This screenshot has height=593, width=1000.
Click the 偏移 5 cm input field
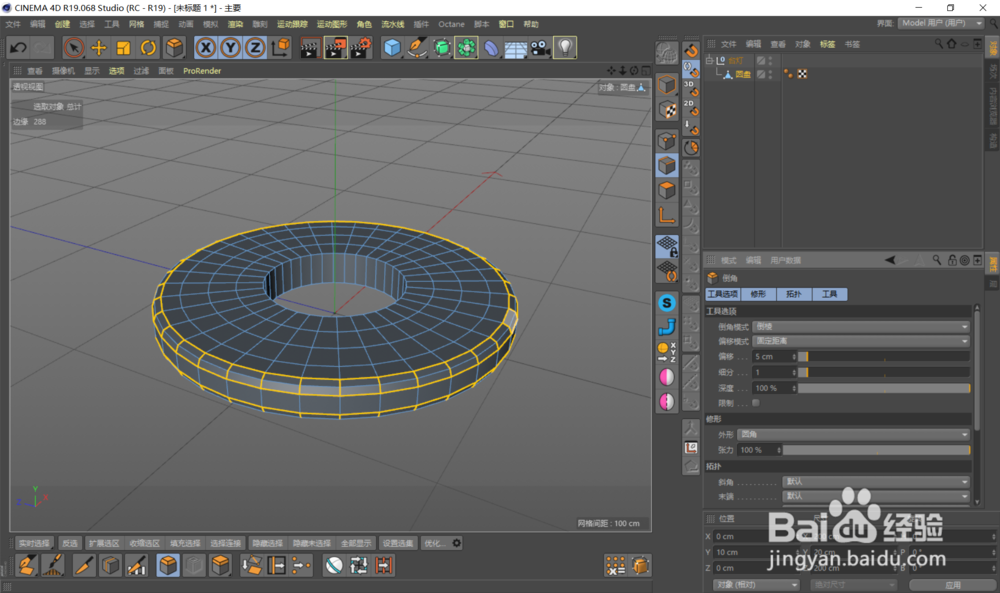[774, 356]
